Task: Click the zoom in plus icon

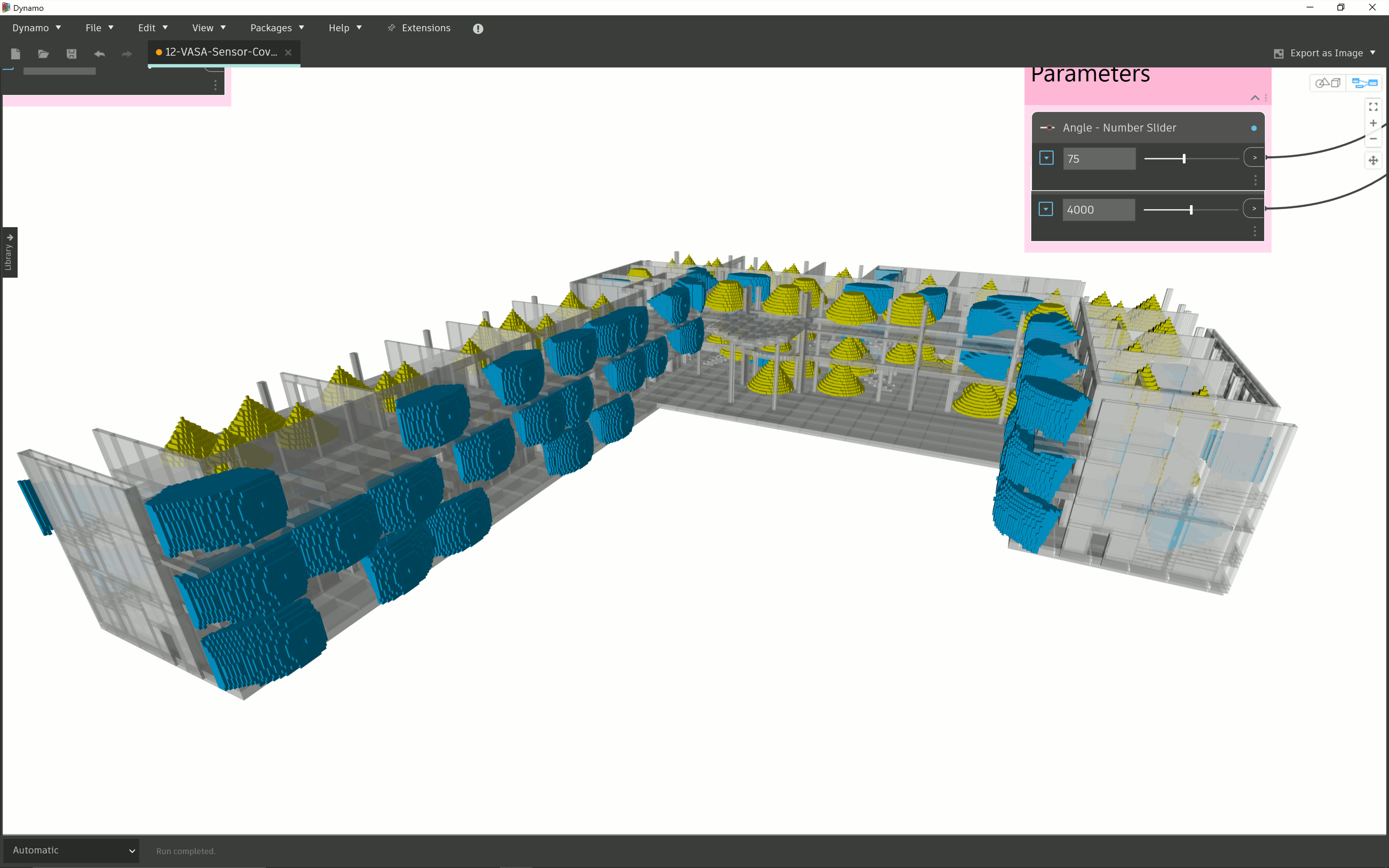Action: (1373, 124)
